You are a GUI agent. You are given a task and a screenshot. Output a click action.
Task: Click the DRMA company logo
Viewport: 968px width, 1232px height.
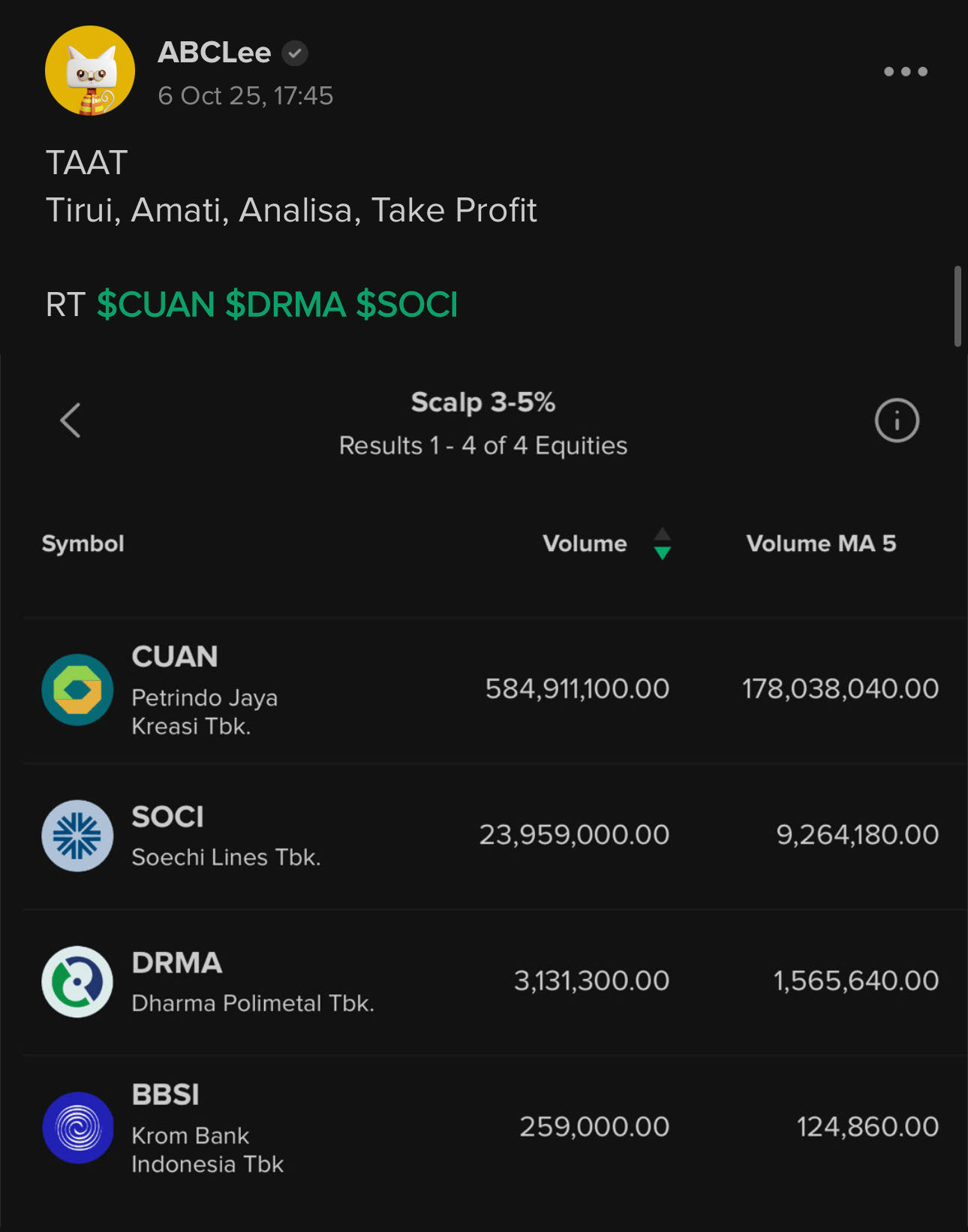click(77, 981)
